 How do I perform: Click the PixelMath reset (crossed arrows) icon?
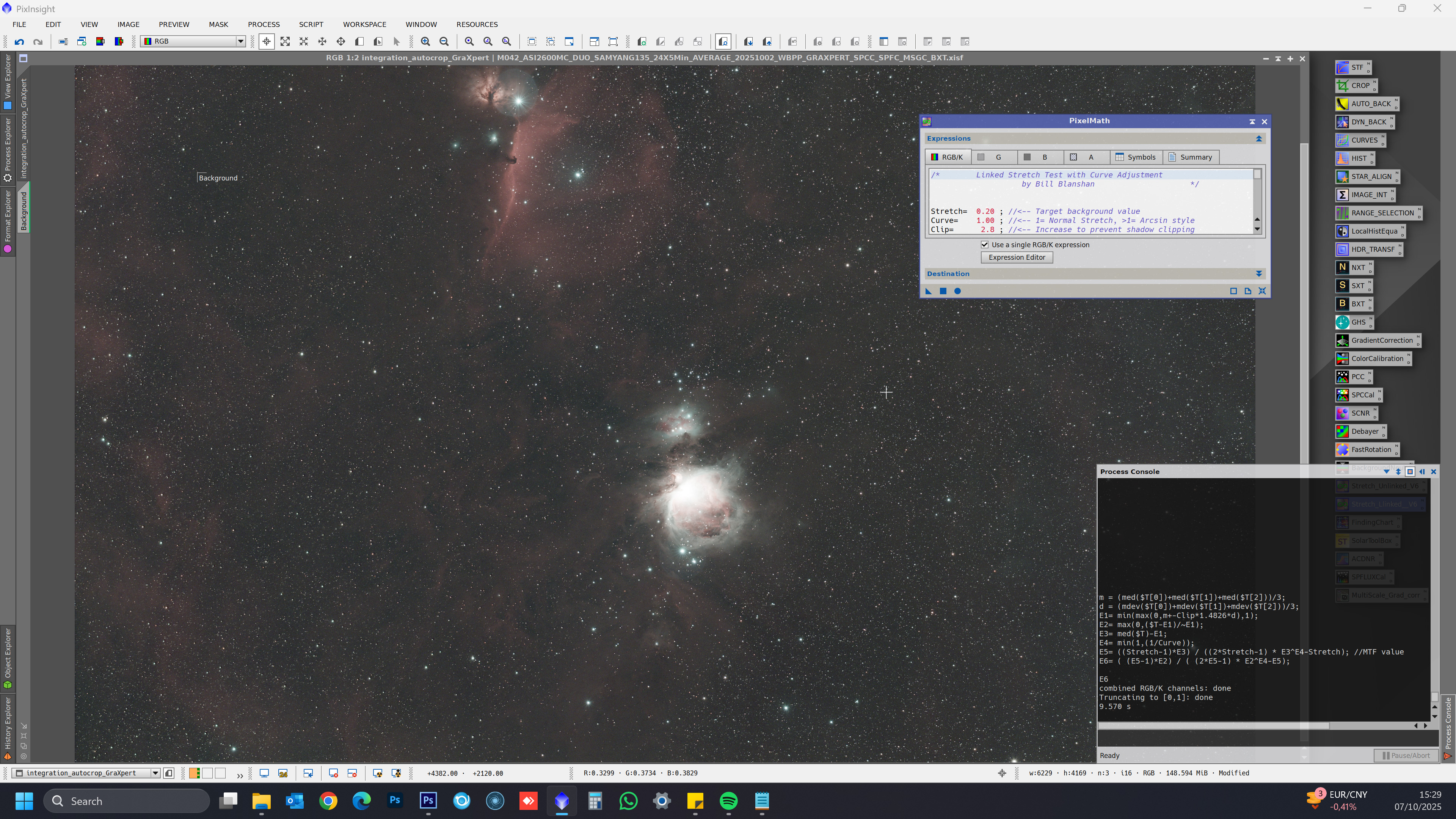pos(1262,291)
